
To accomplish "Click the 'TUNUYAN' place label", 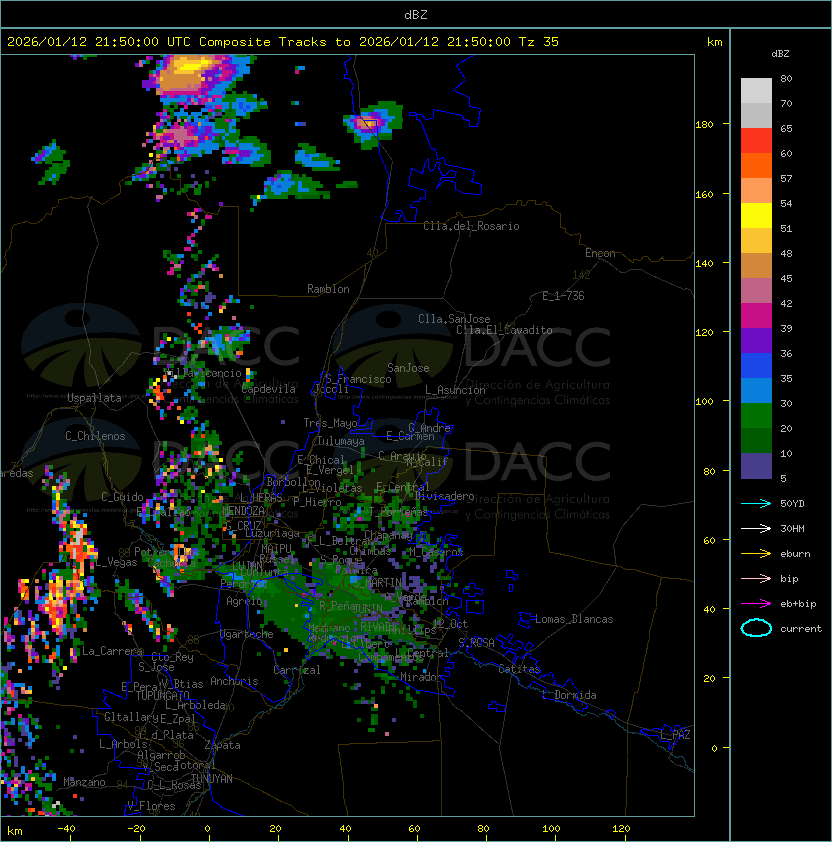I will 212,779.
